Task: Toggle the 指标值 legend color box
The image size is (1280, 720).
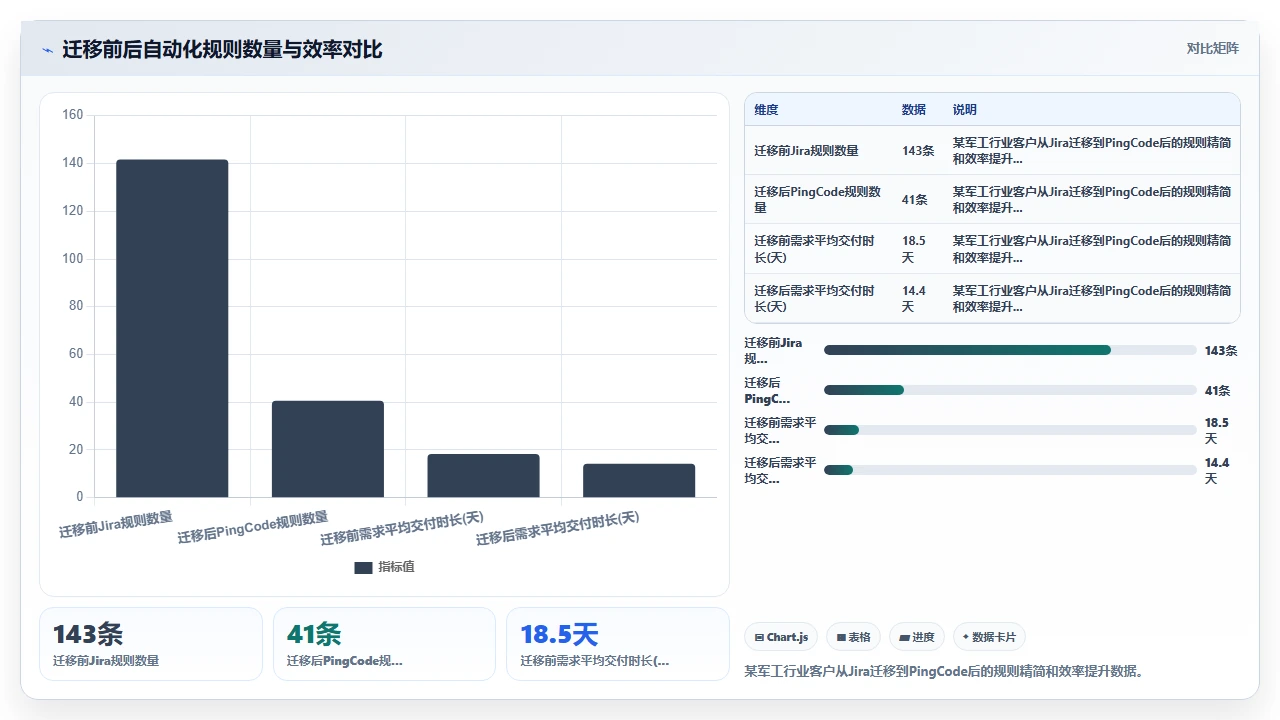Action: click(x=363, y=567)
